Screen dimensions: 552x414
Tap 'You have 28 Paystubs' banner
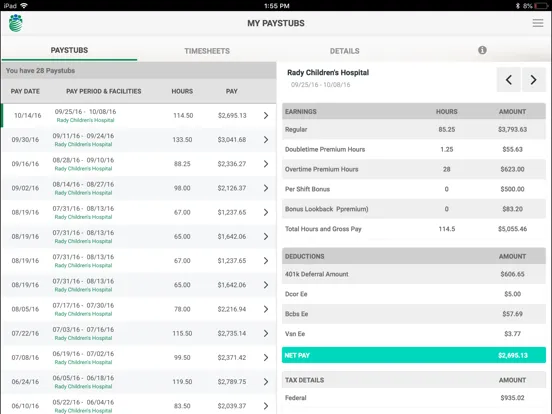tap(139, 71)
